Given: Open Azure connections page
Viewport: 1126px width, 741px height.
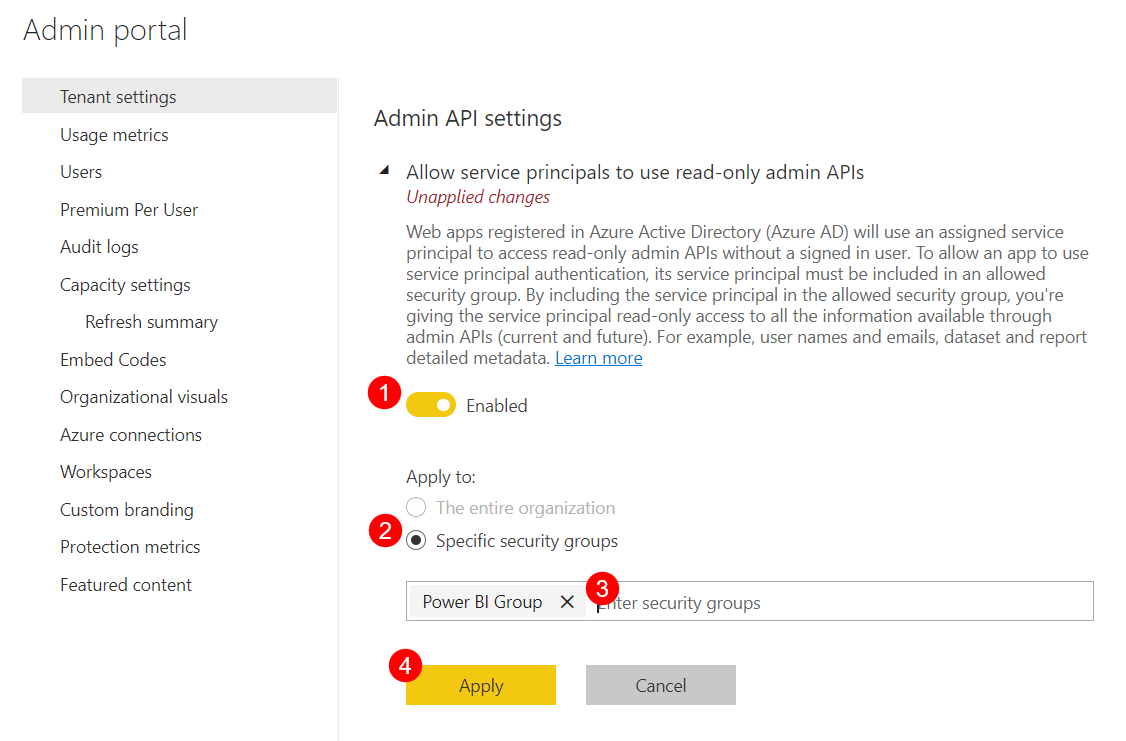Looking at the screenshot, I should pyautogui.click(x=131, y=434).
